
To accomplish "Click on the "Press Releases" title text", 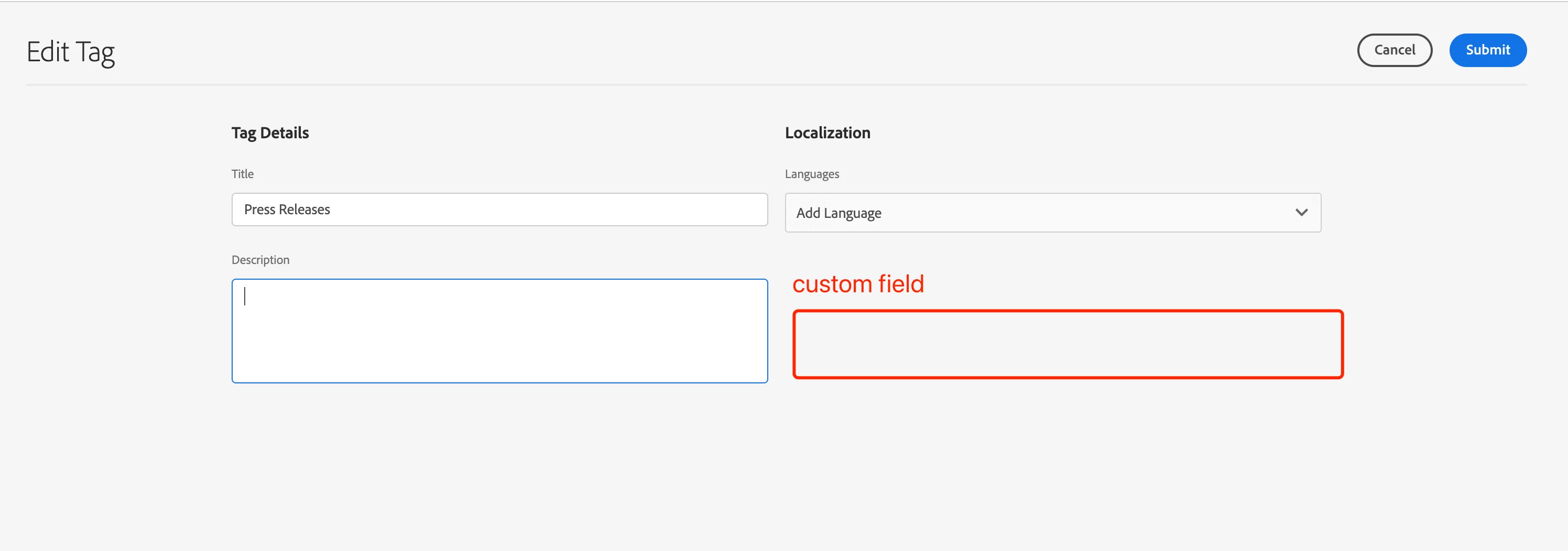I will pyautogui.click(x=287, y=209).
